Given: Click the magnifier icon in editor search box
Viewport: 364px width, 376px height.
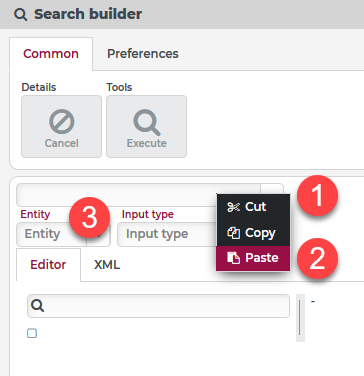Looking at the screenshot, I should click(x=38, y=305).
